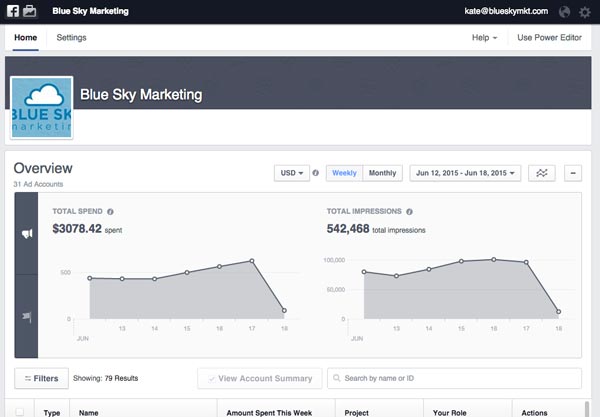Click the Actions column header
Viewport: 600px width, 417px height.
point(534,413)
